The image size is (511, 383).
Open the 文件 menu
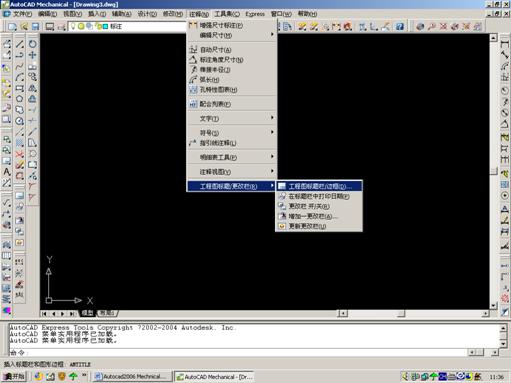pyautogui.click(x=22, y=14)
